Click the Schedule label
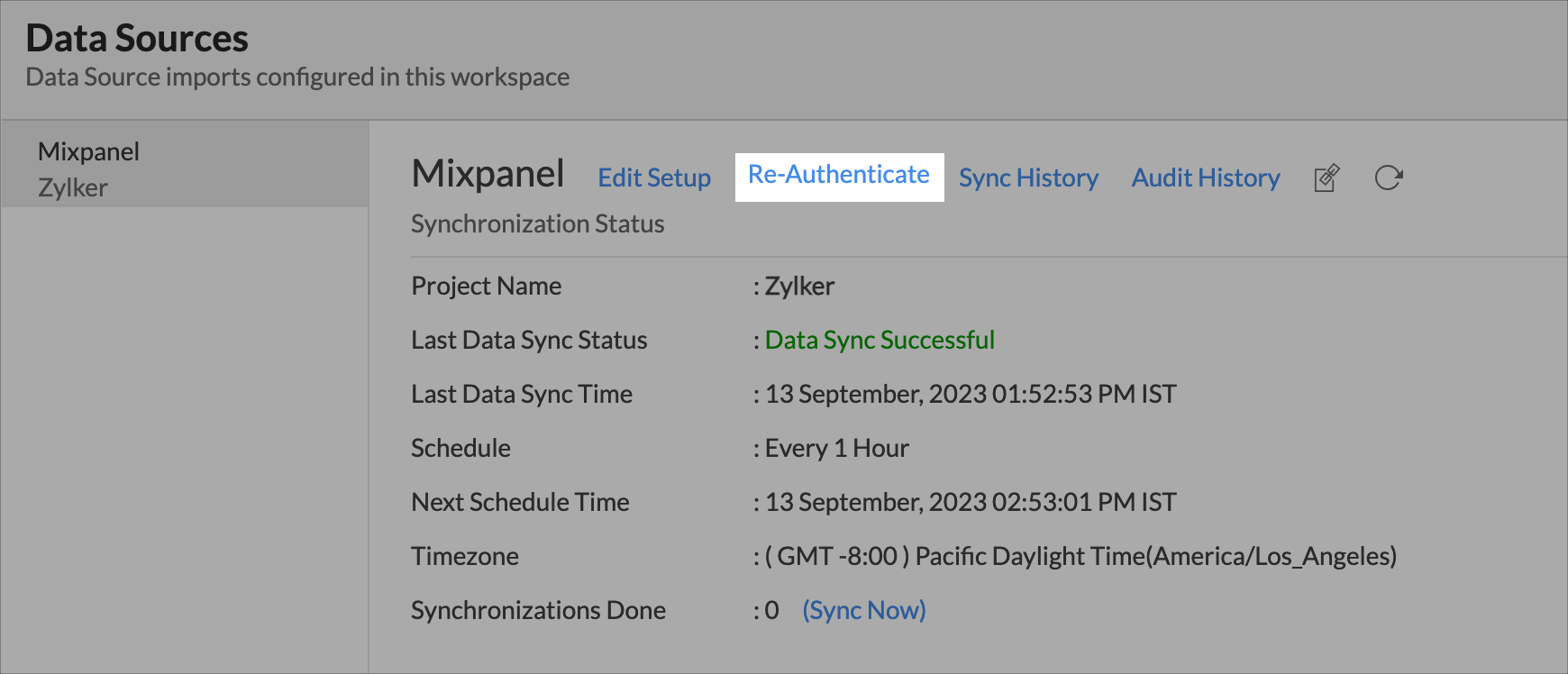 460,448
